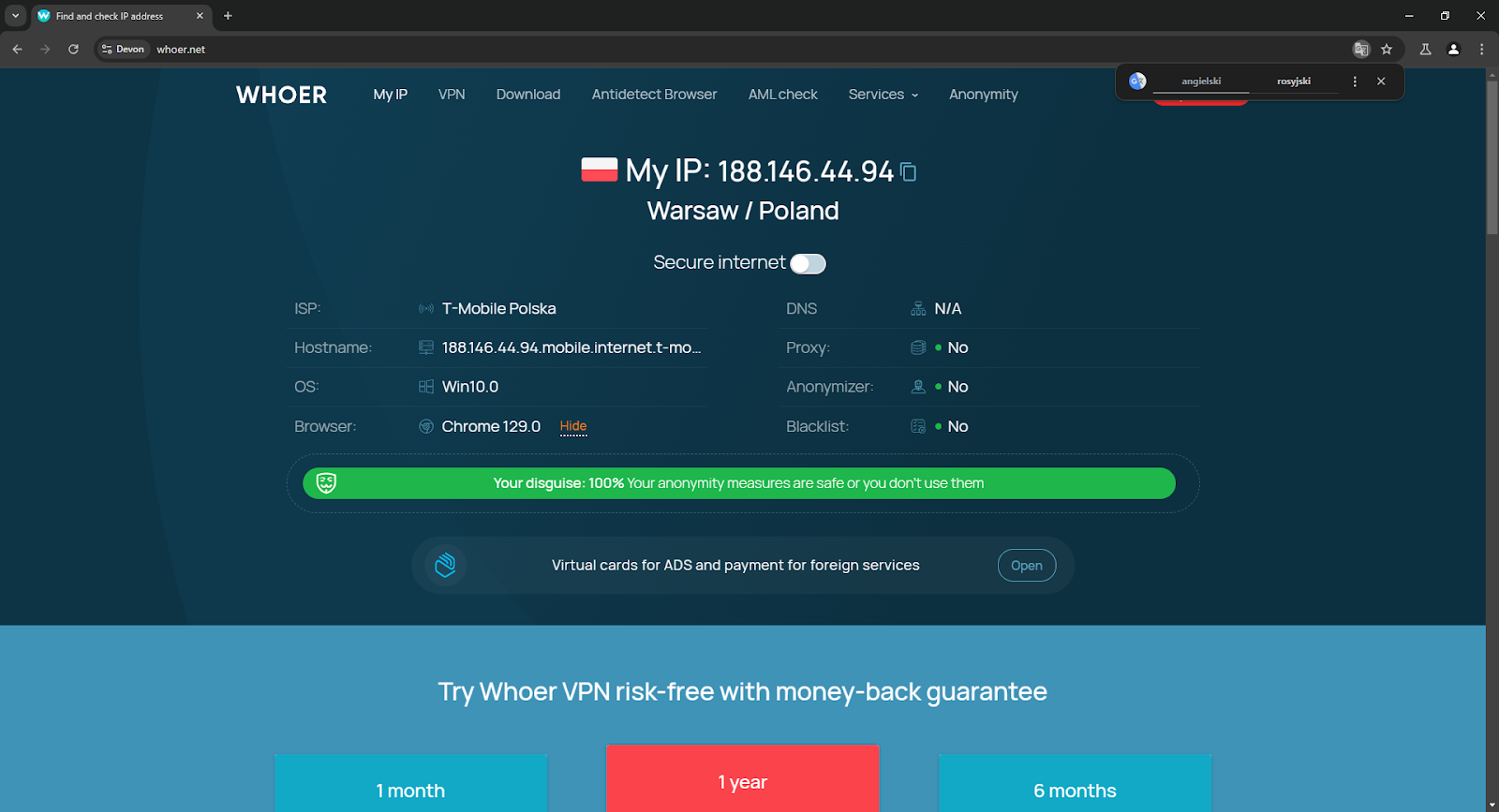Click the Win10.0 OS value
1499x812 pixels.
point(470,387)
